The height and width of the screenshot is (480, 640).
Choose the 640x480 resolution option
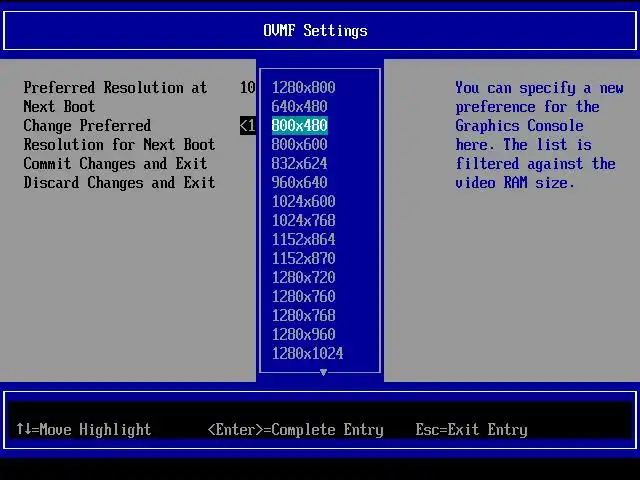click(299, 107)
